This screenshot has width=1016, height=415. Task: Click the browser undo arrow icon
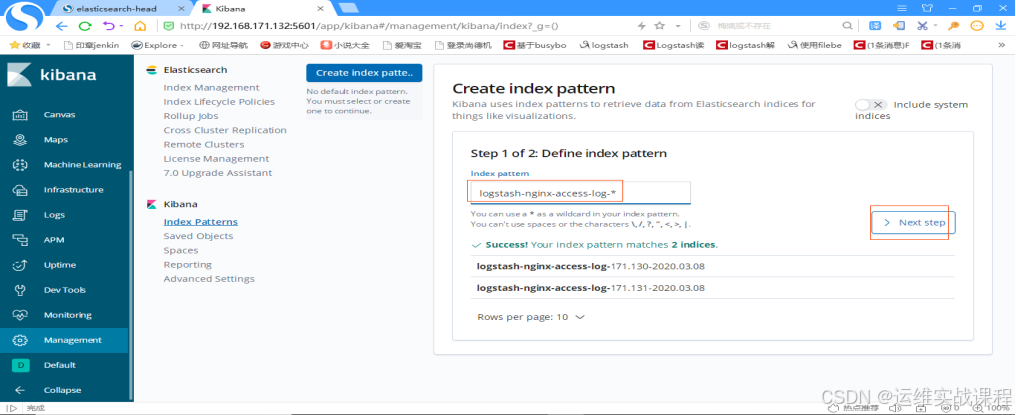point(108,26)
